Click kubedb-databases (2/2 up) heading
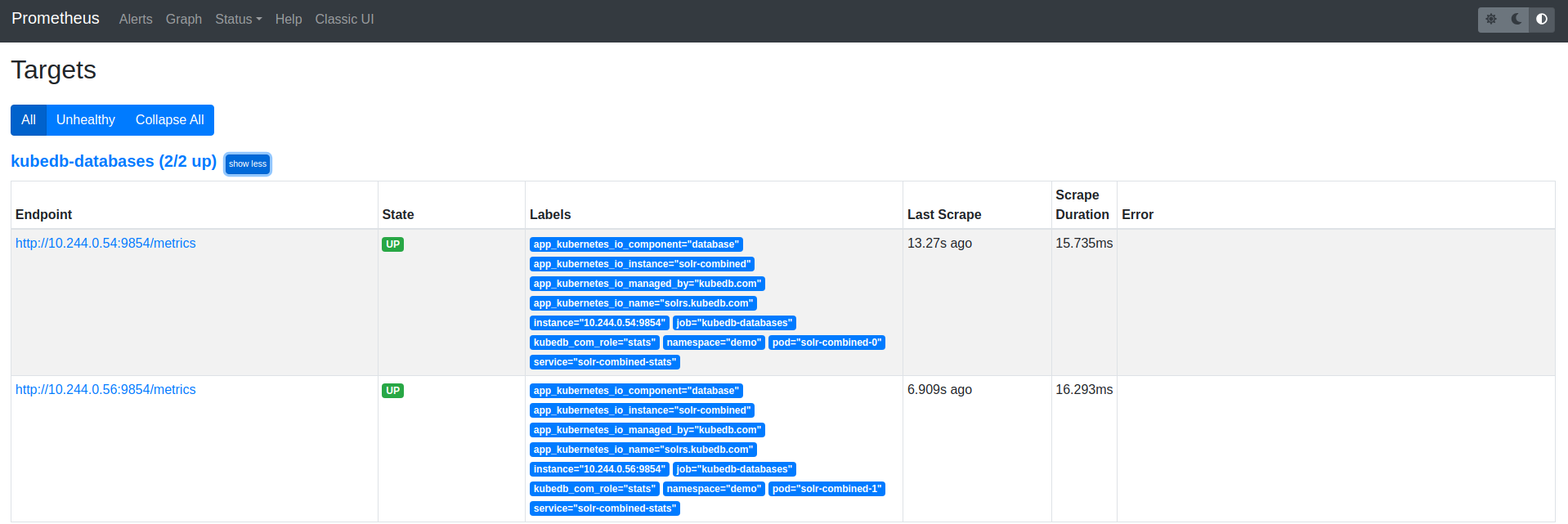The image size is (1568, 524). click(x=114, y=162)
